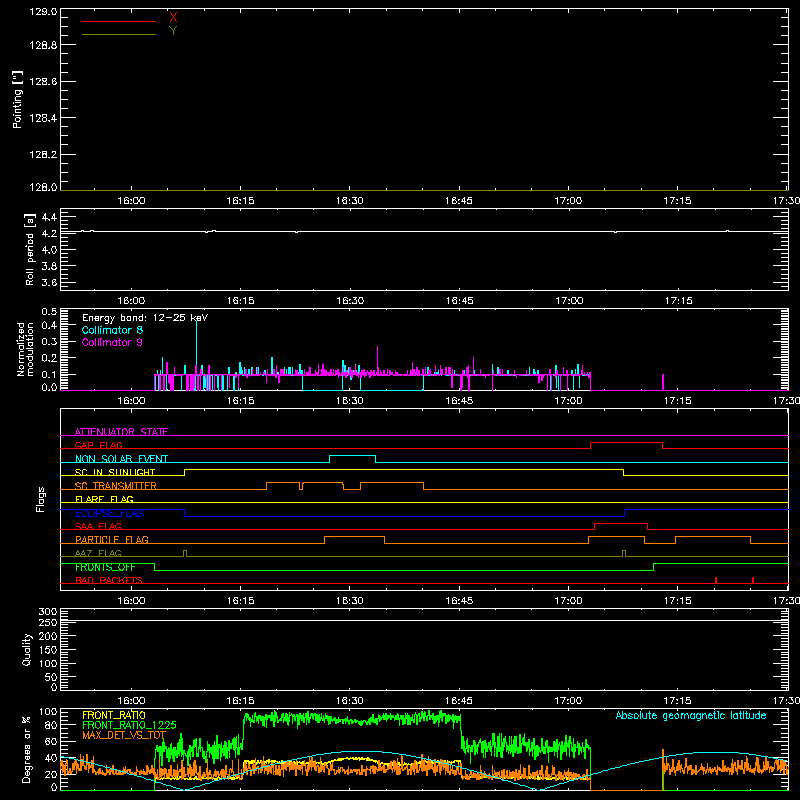
Task: Click the SC_TRANSMITTER flag label
Action: click(116, 486)
